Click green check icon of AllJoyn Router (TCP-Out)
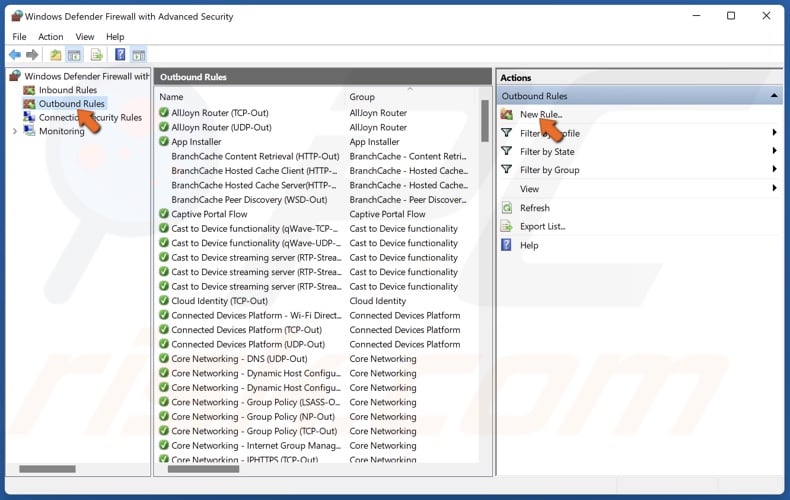The width and height of the screenshot is (790, 500). pyautogui.click(x=164, y=112)
